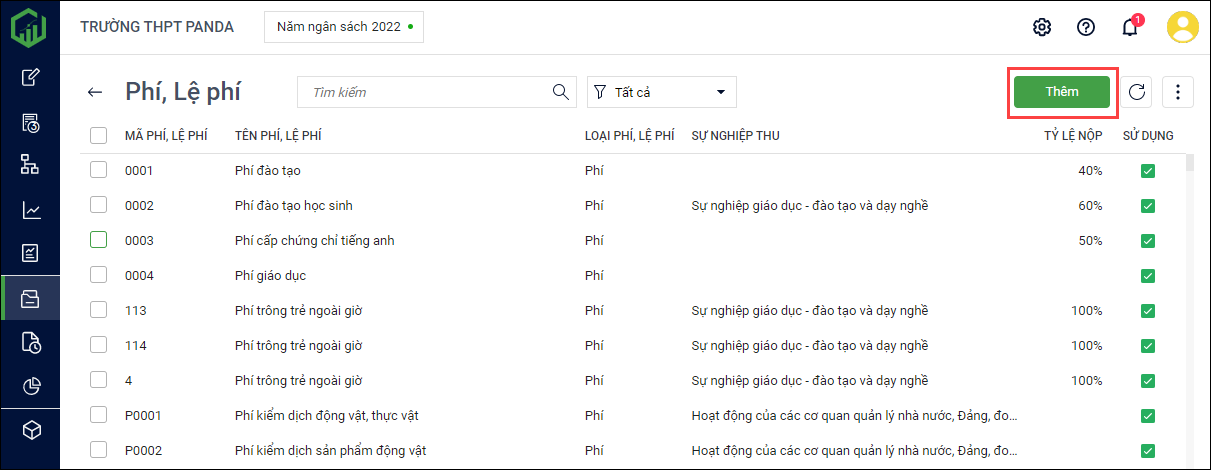Expand the Tất cả filter dropdown
Image resolution: width=1211 pixels, height=470 pixels.
(x=662, y=92)
